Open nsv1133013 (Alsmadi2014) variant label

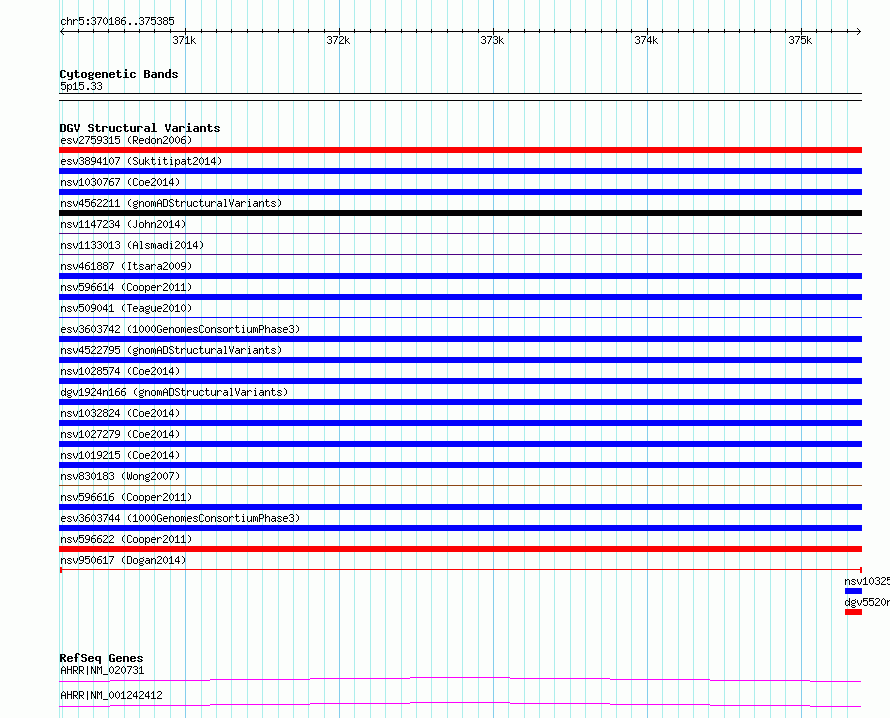132,245
